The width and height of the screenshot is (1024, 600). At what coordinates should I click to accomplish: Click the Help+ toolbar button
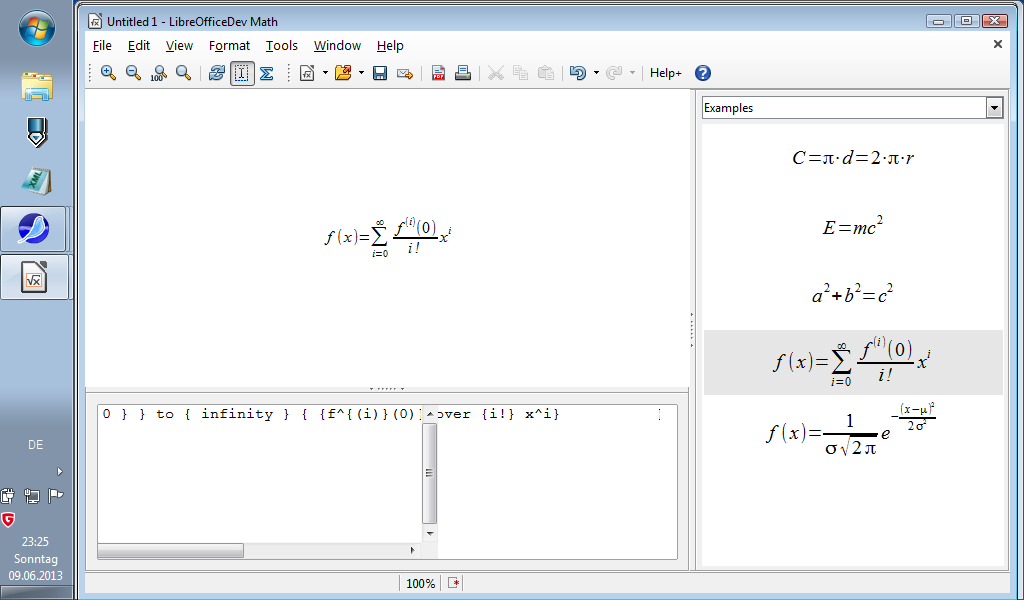(665, 73)
